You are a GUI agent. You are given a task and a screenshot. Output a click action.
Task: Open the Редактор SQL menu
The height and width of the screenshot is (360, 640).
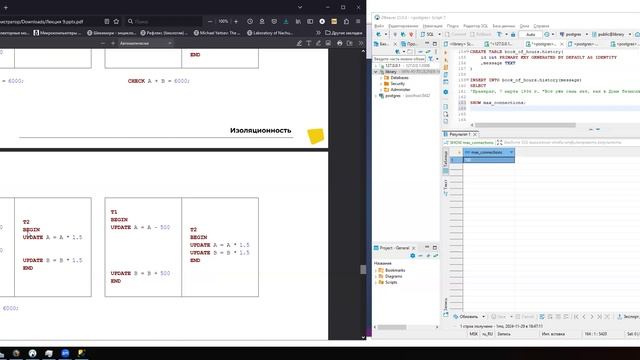point(475,26)
